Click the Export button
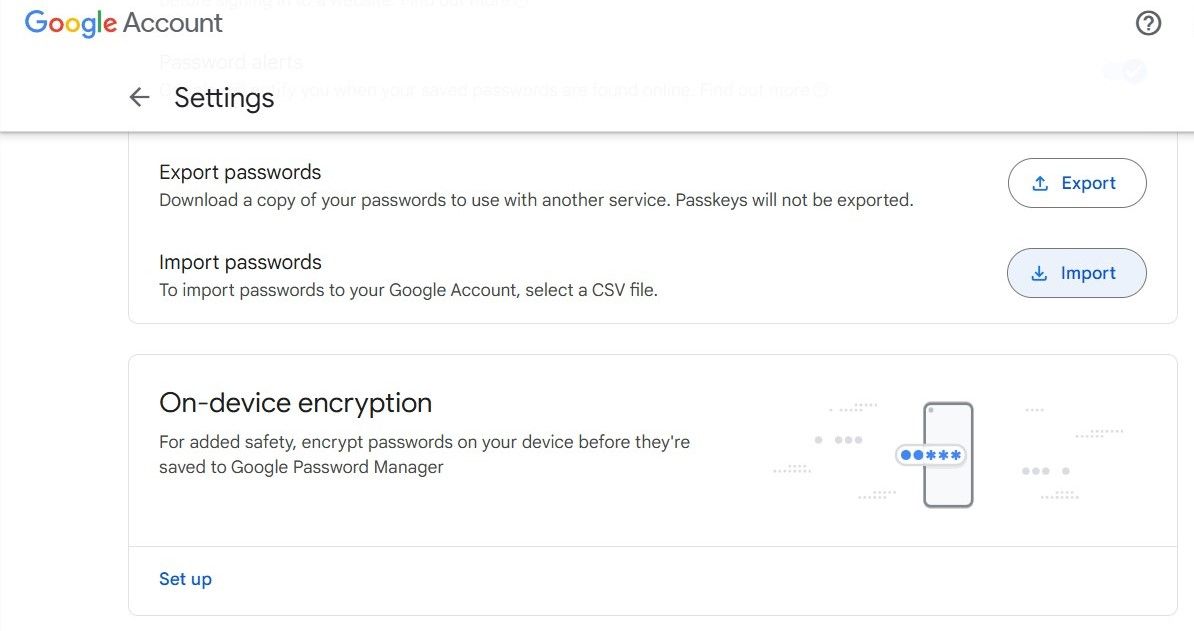Screen dimensions: 1194x631 click(x=1077, y=183)
